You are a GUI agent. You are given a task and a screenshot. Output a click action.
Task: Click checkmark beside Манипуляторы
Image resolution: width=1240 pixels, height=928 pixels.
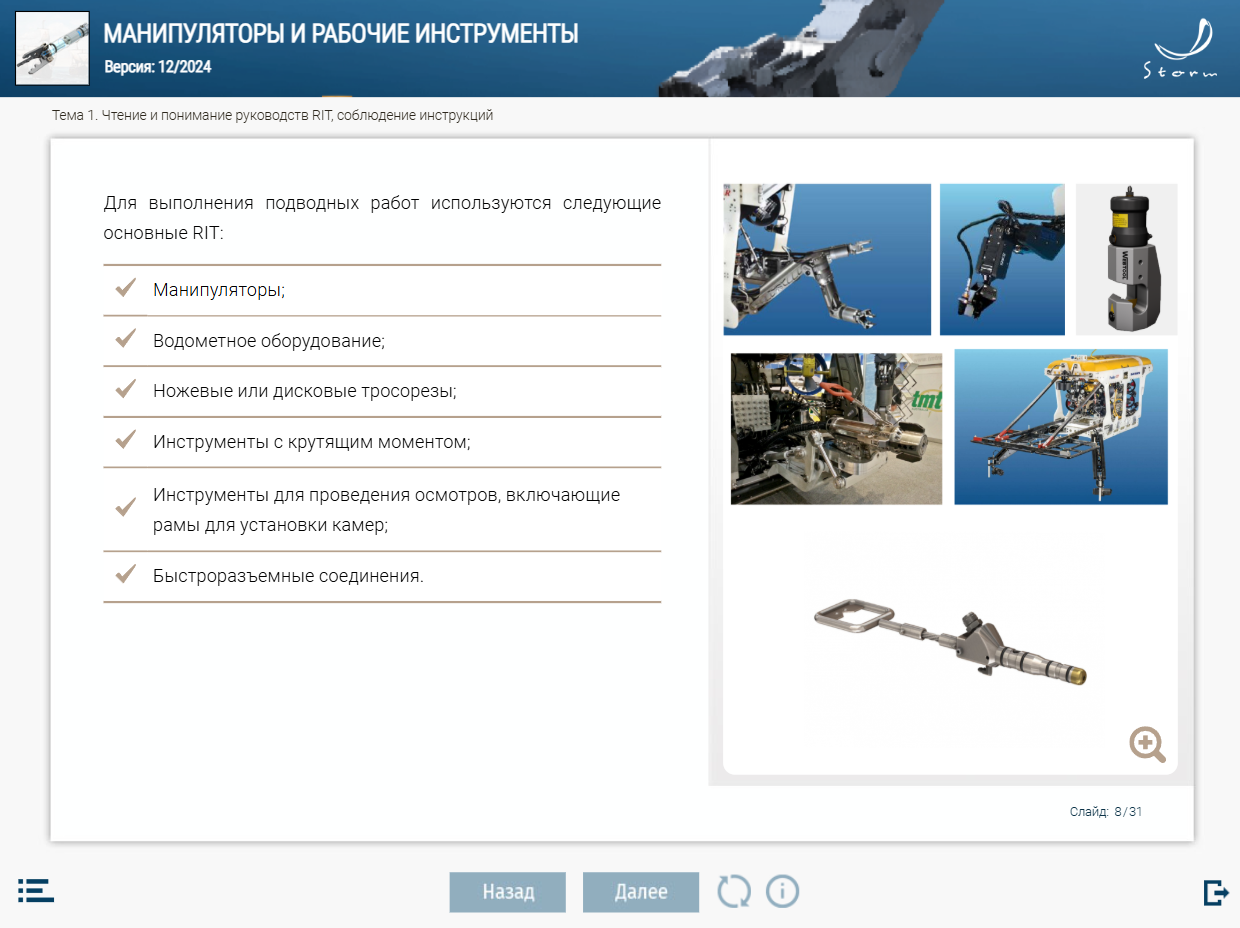click(x=125, y=289)
